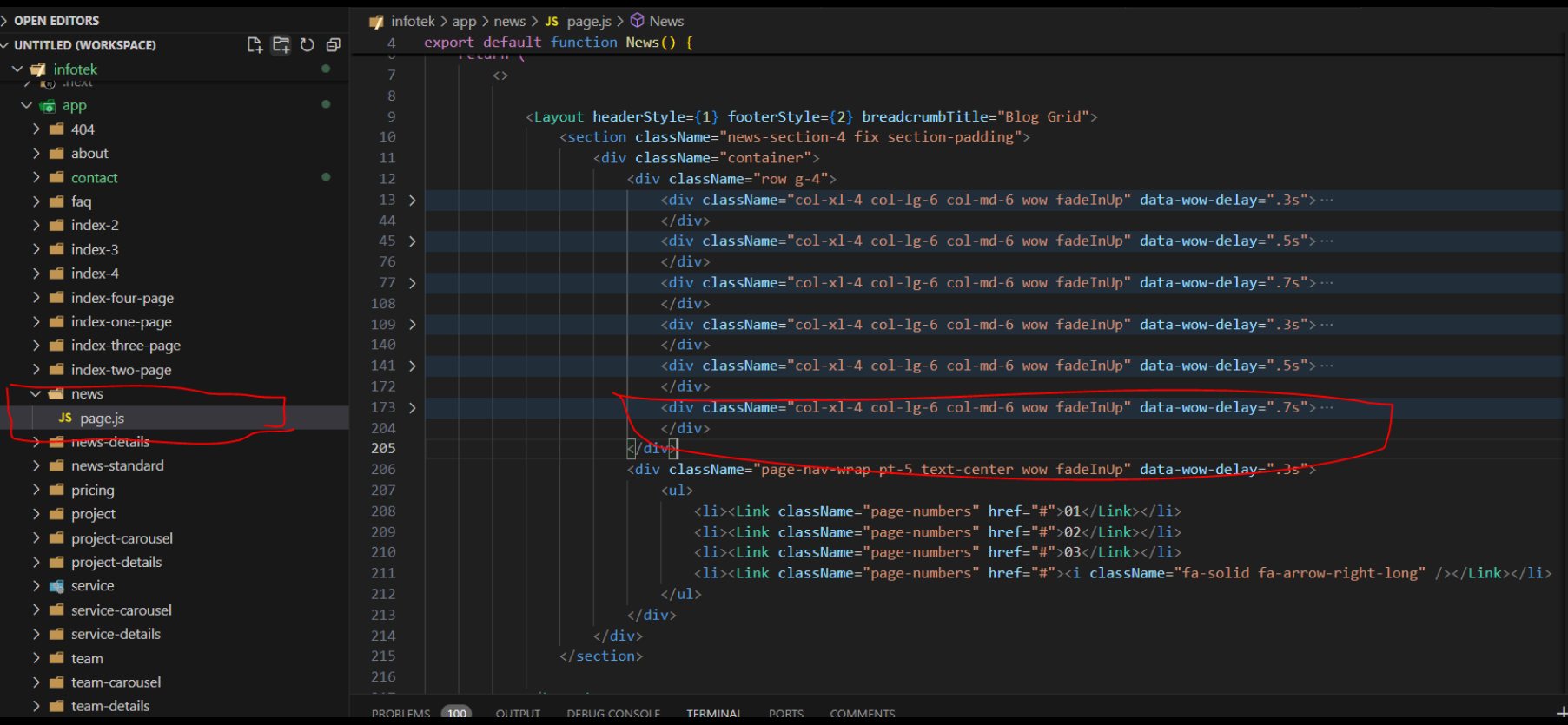
Task: Expand the contact folder
Action: 36,177
